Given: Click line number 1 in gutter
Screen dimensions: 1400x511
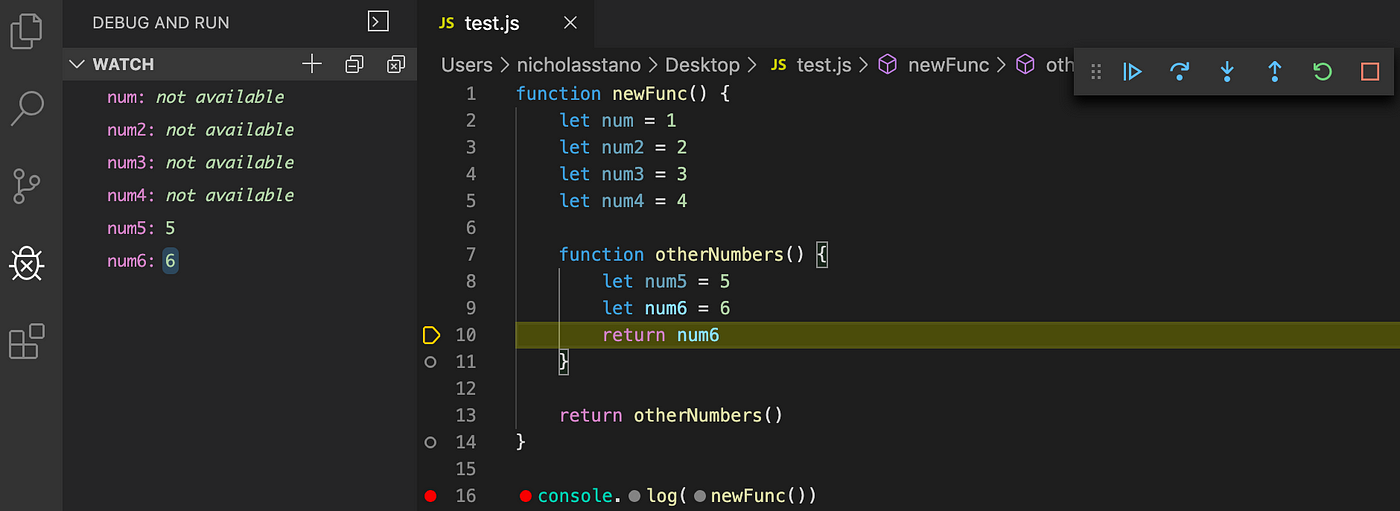Looking at the screenshot, I should tap(471, 94).
